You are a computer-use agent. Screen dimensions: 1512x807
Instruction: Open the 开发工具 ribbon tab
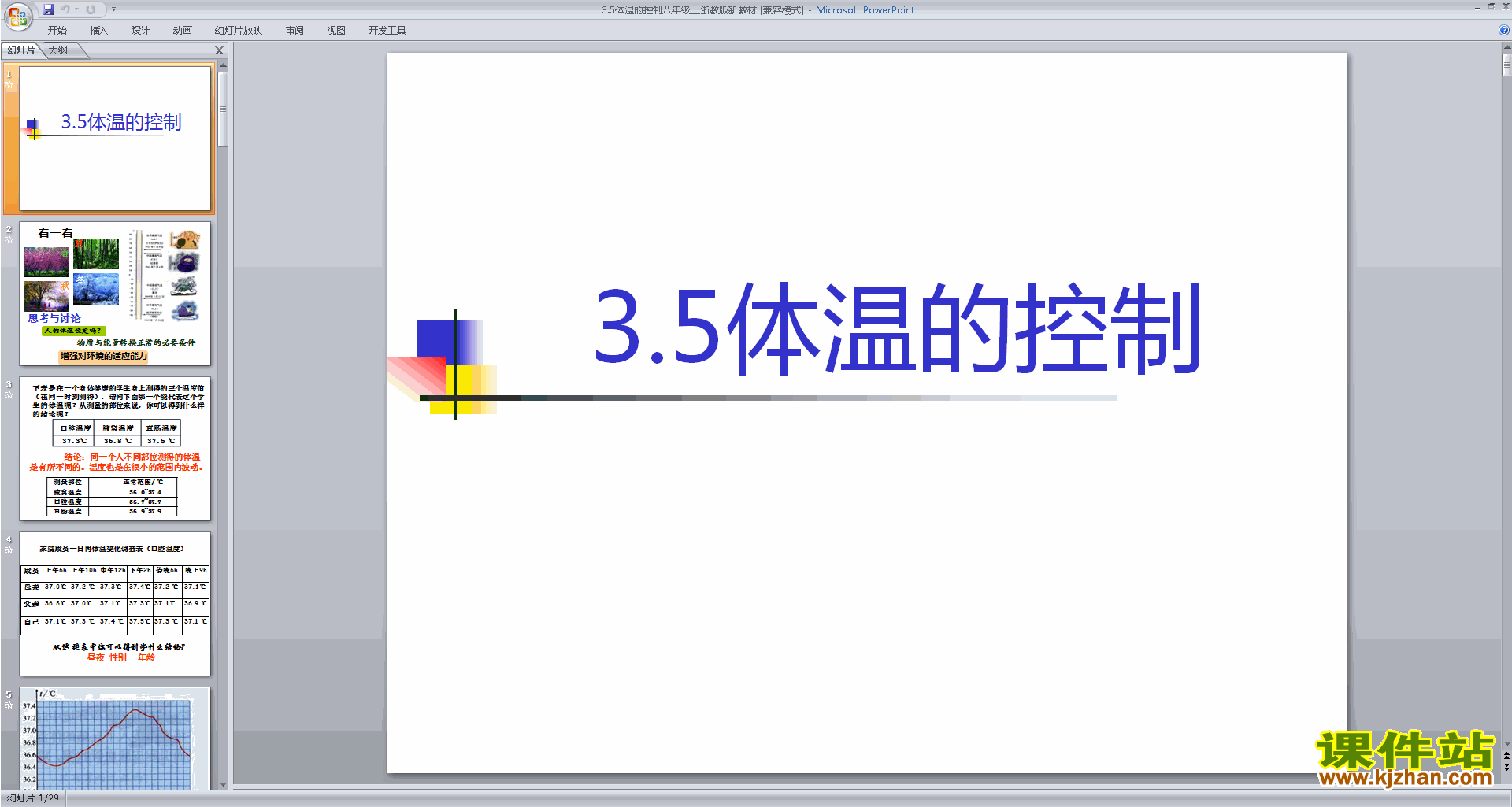coord(387,31)
